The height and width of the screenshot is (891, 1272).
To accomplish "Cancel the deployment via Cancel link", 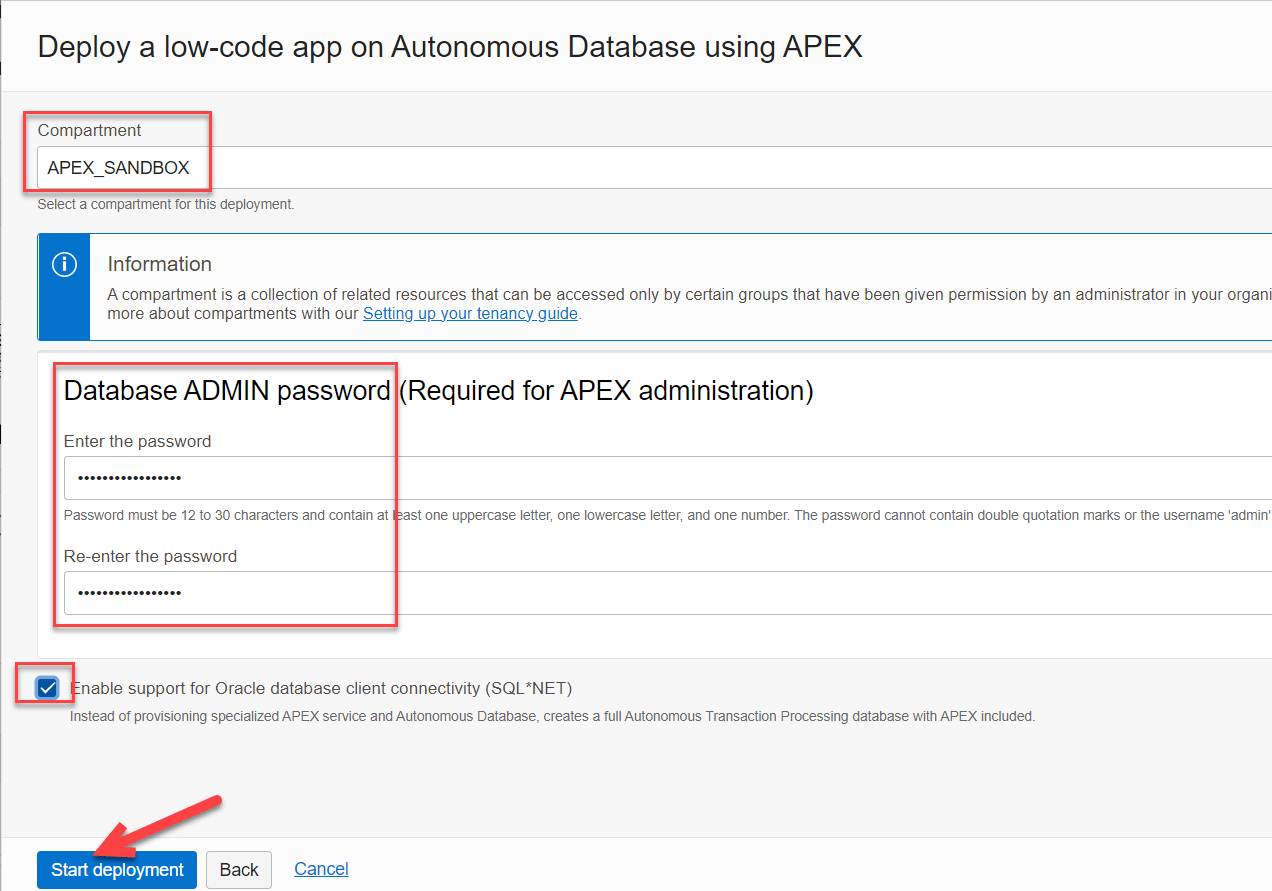I will click(x=321, y=869).
